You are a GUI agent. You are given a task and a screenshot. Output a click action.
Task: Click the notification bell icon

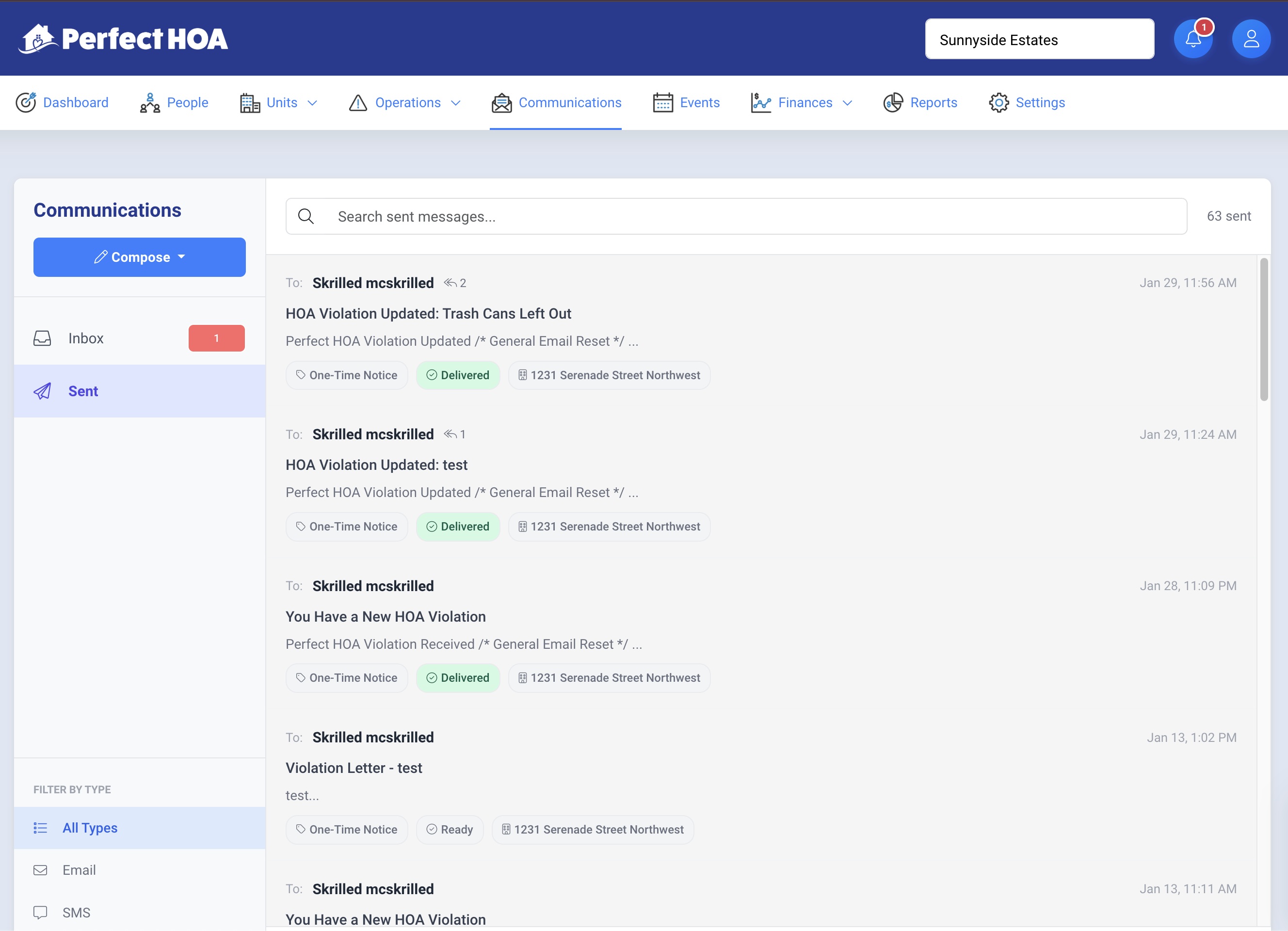coord(1192,39)
